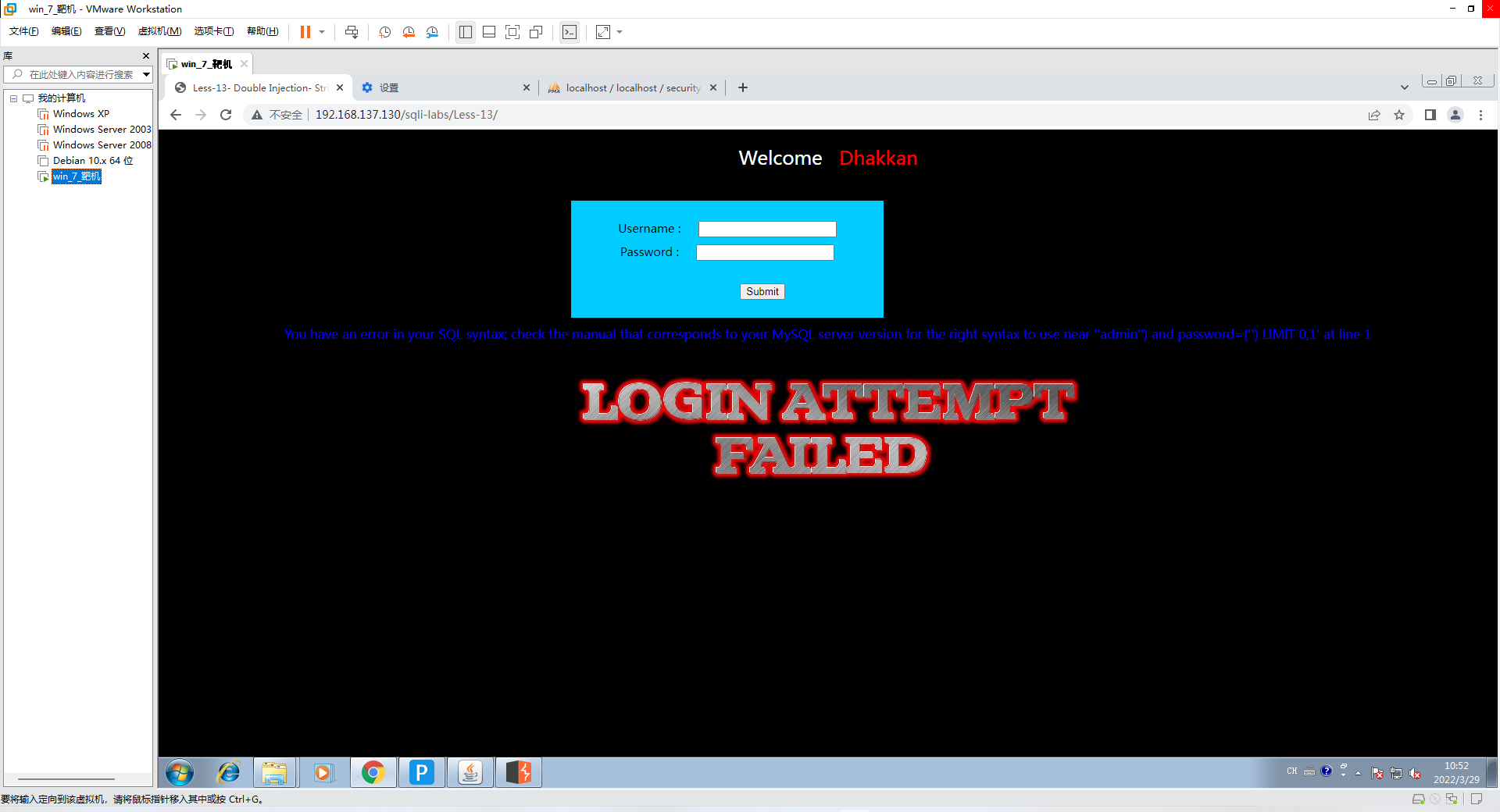Open the Burp Suite taskbar icon

519,773
